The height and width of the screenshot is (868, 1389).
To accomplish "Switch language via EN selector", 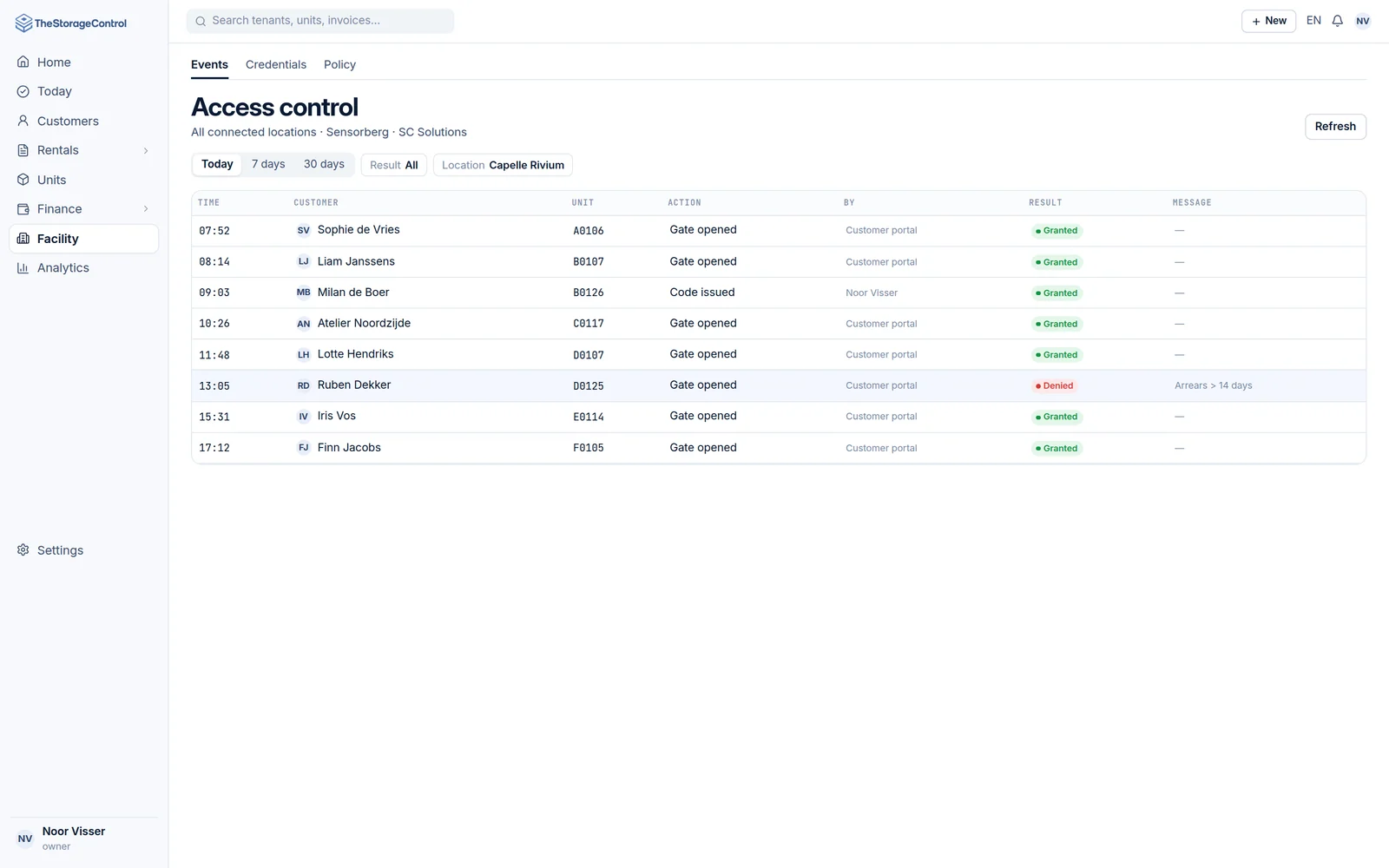I will (1313, 21).
